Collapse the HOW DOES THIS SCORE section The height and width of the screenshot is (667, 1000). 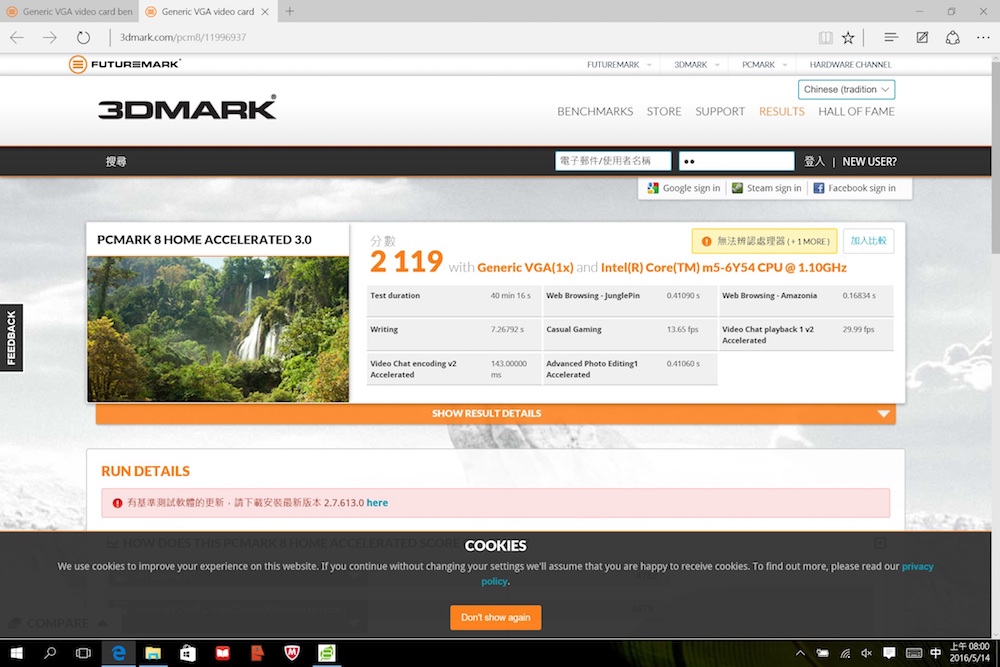[879, 542]
